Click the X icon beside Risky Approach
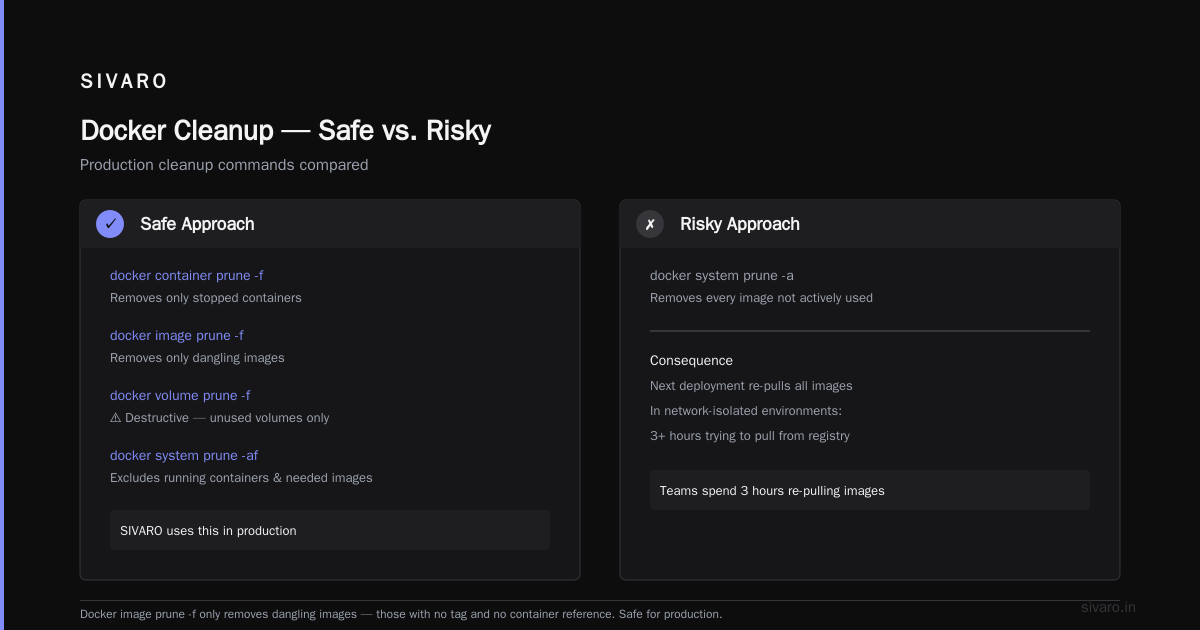Image resolution: width=1200 pixels, height=630 pixels. (x=650, y=224)
